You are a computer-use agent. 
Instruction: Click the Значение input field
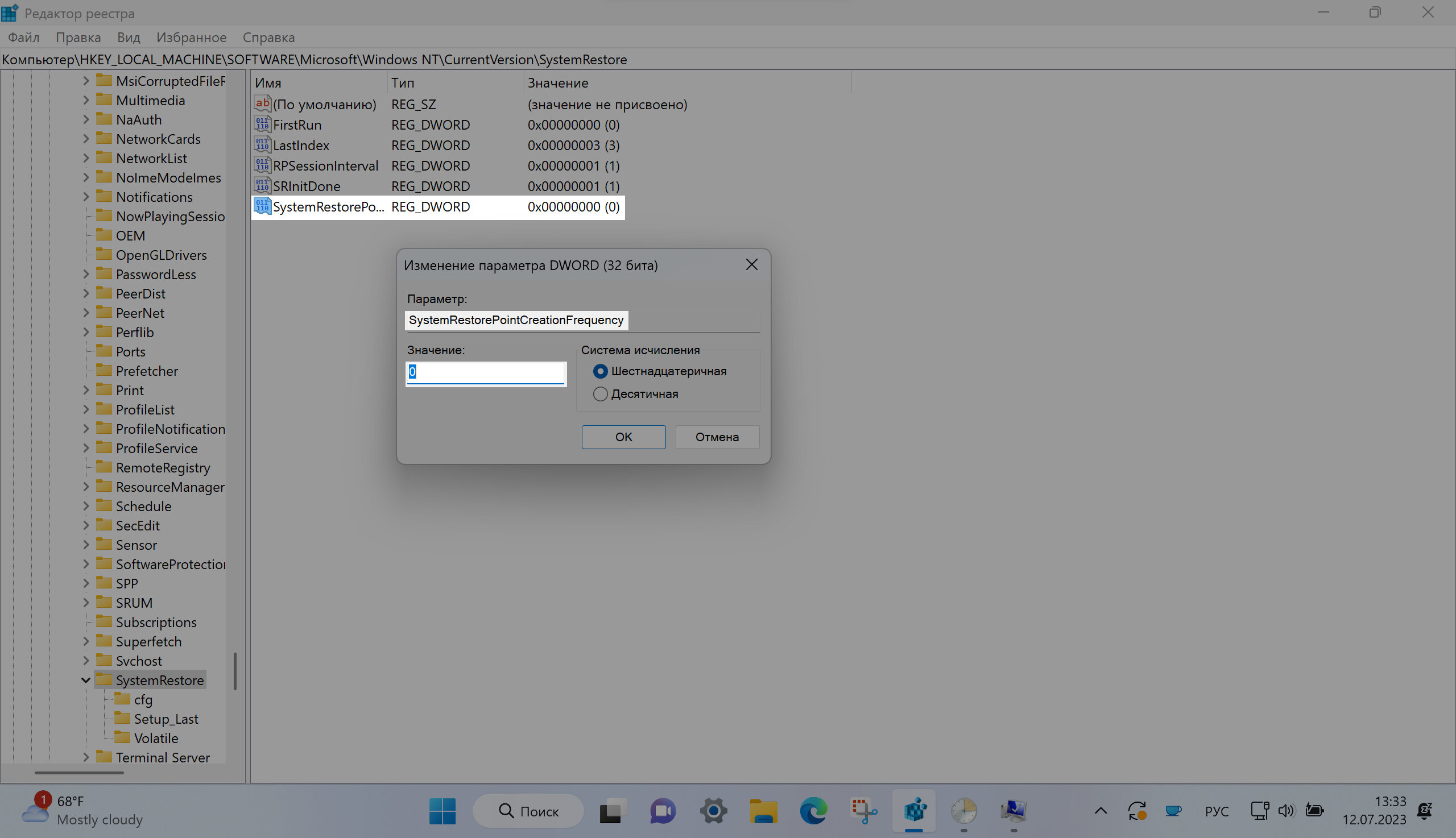click(x=486, y=374)
